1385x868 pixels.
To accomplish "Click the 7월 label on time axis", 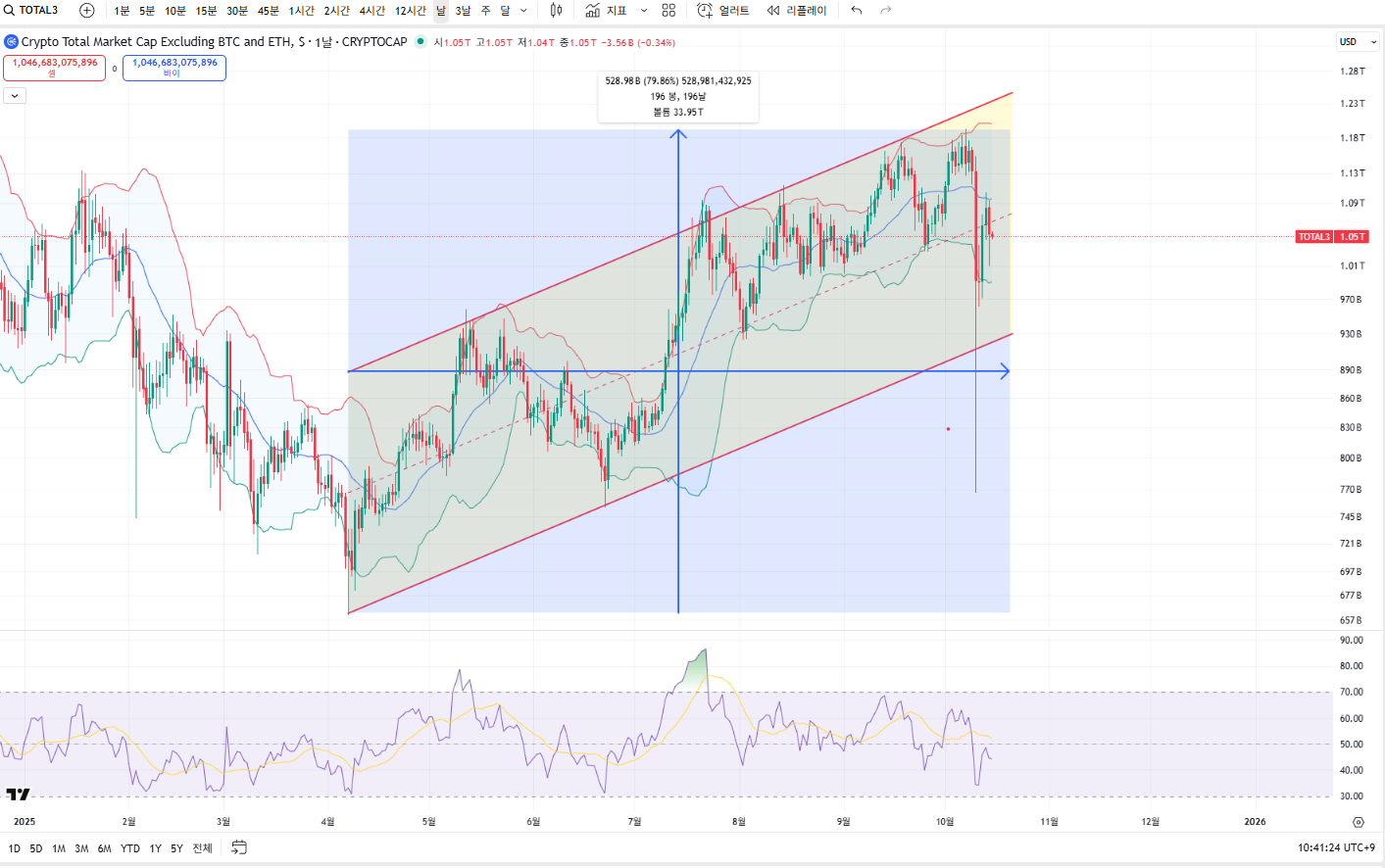I will [x=634, y=822].
